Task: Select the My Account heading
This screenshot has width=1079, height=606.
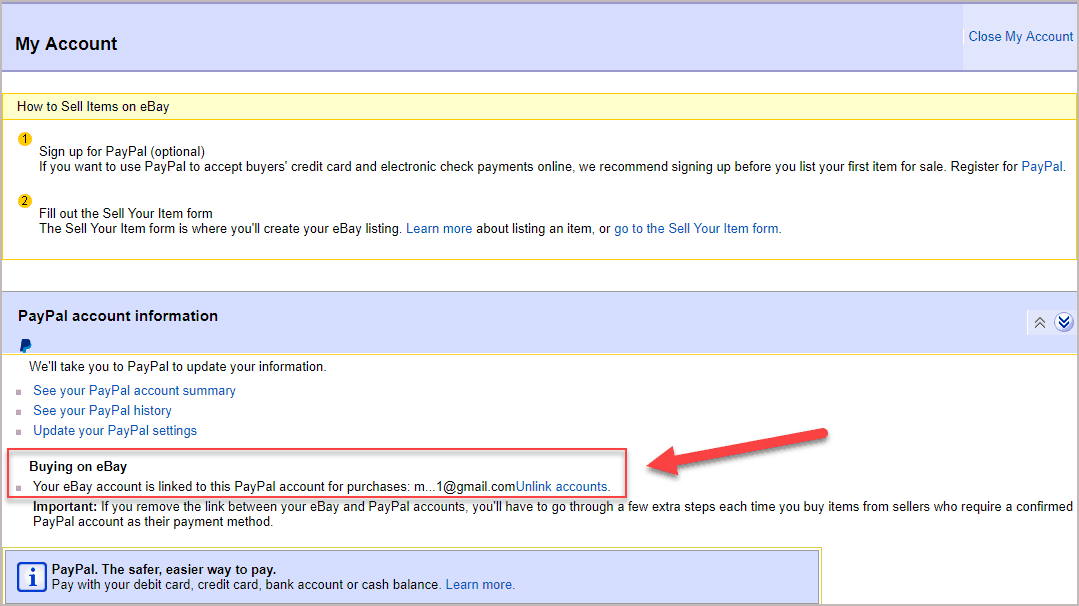Action: (66, 44)
